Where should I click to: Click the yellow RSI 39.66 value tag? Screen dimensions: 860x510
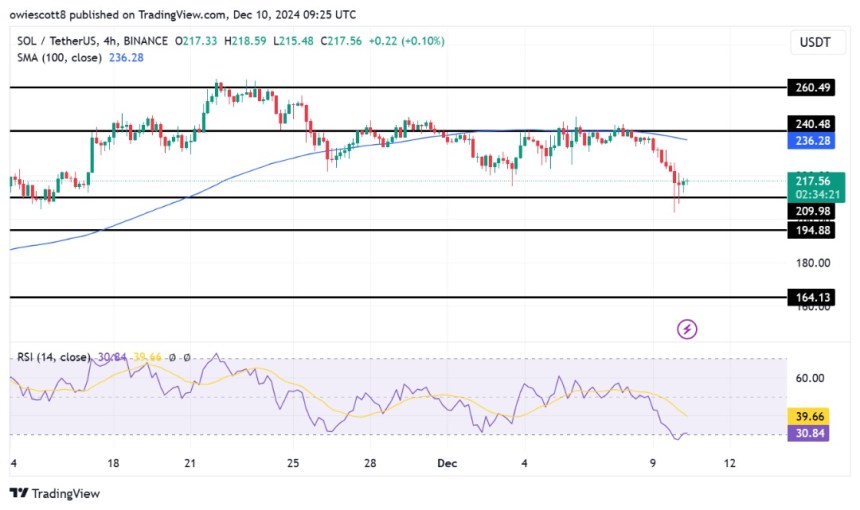pyautogui.click(x=808, y=416)
